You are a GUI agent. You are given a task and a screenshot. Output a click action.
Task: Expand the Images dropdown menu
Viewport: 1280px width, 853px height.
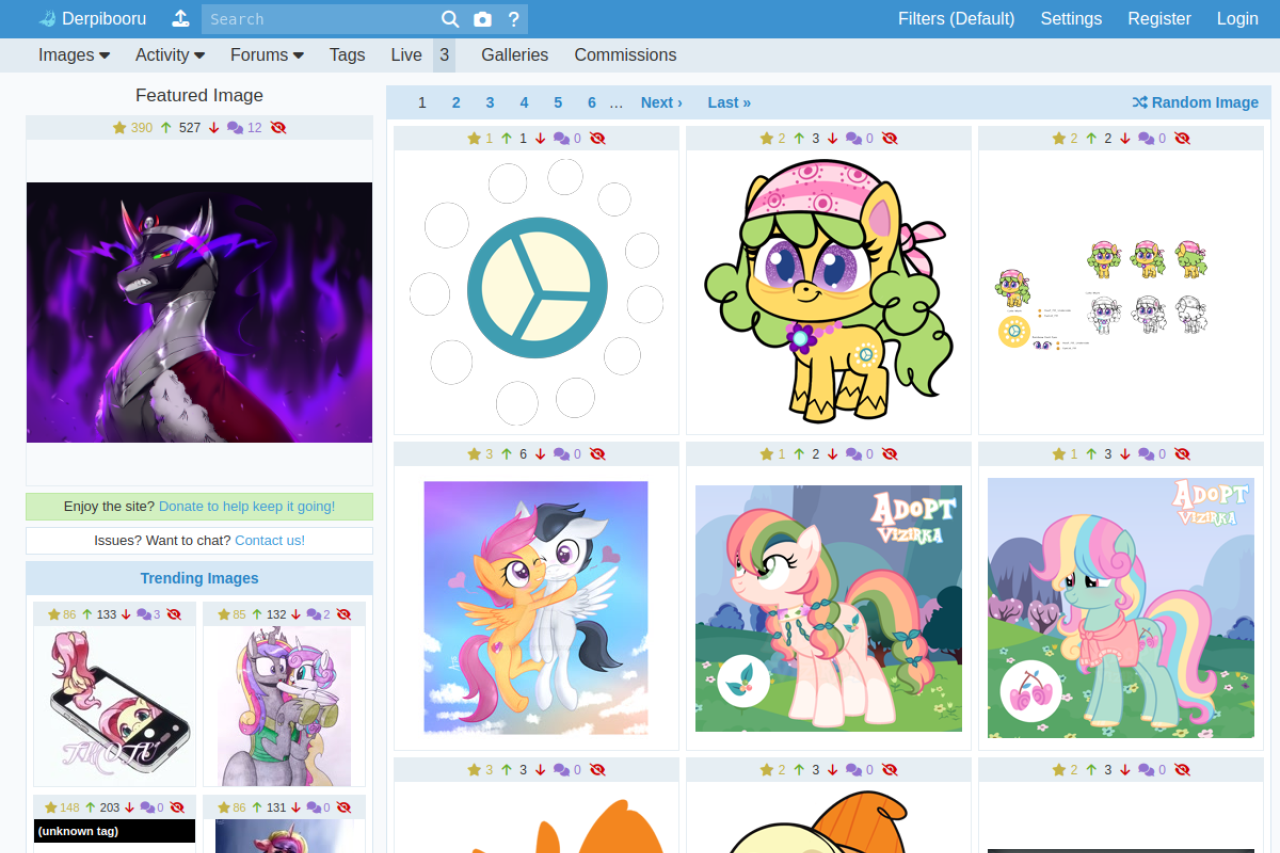click(73, 55)
